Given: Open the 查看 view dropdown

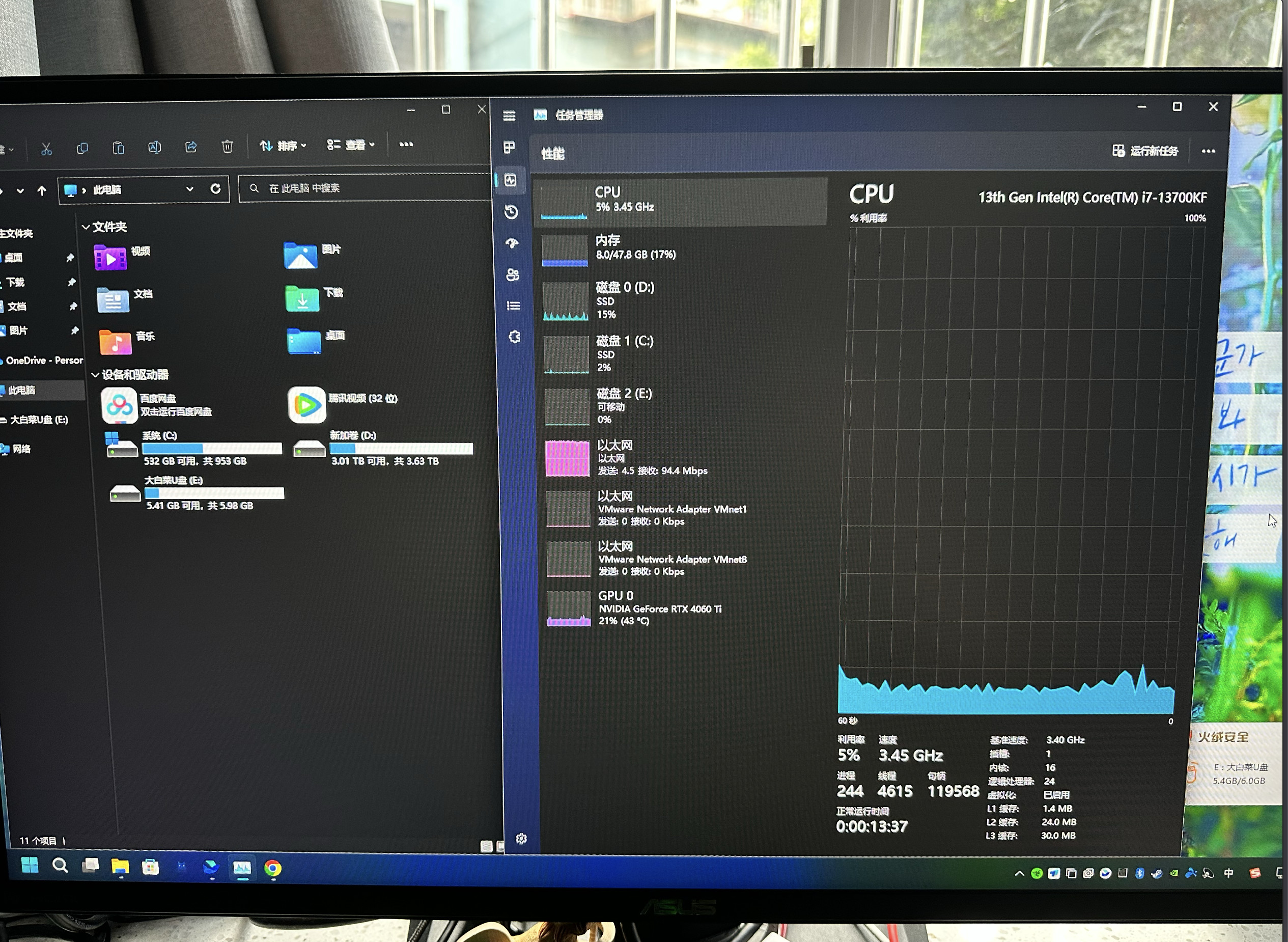Looking at the screenshot, I should tap(351, 145).
